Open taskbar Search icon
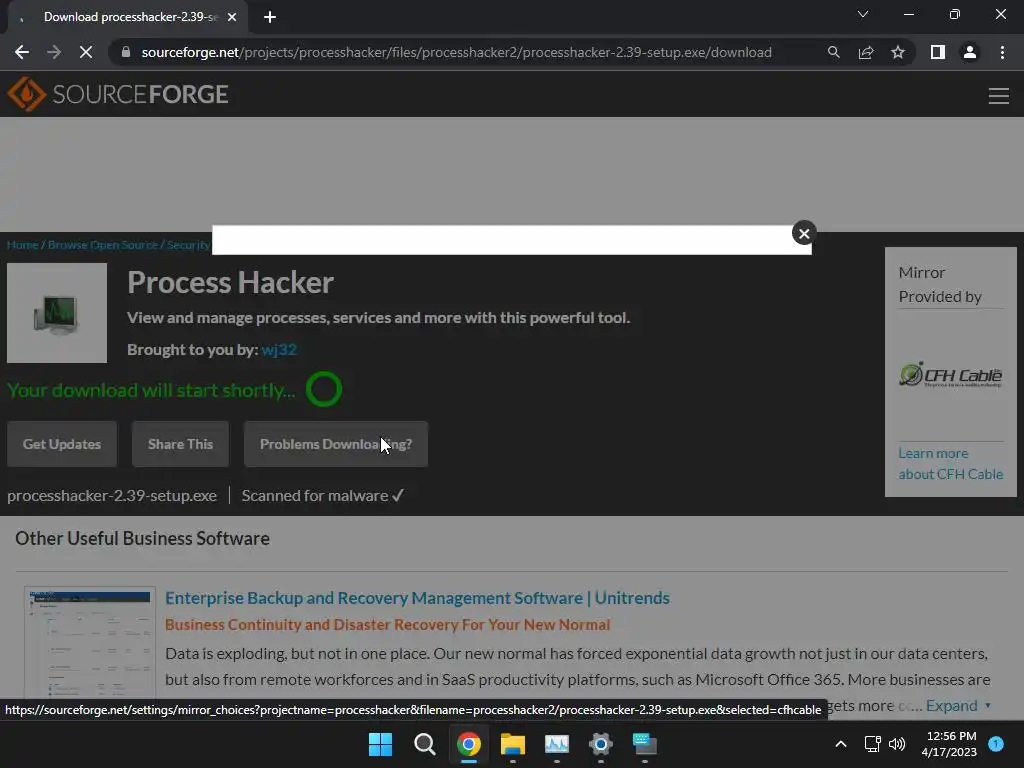The width and height of the screenshot is (1024, 768). [x=424, y=744]
